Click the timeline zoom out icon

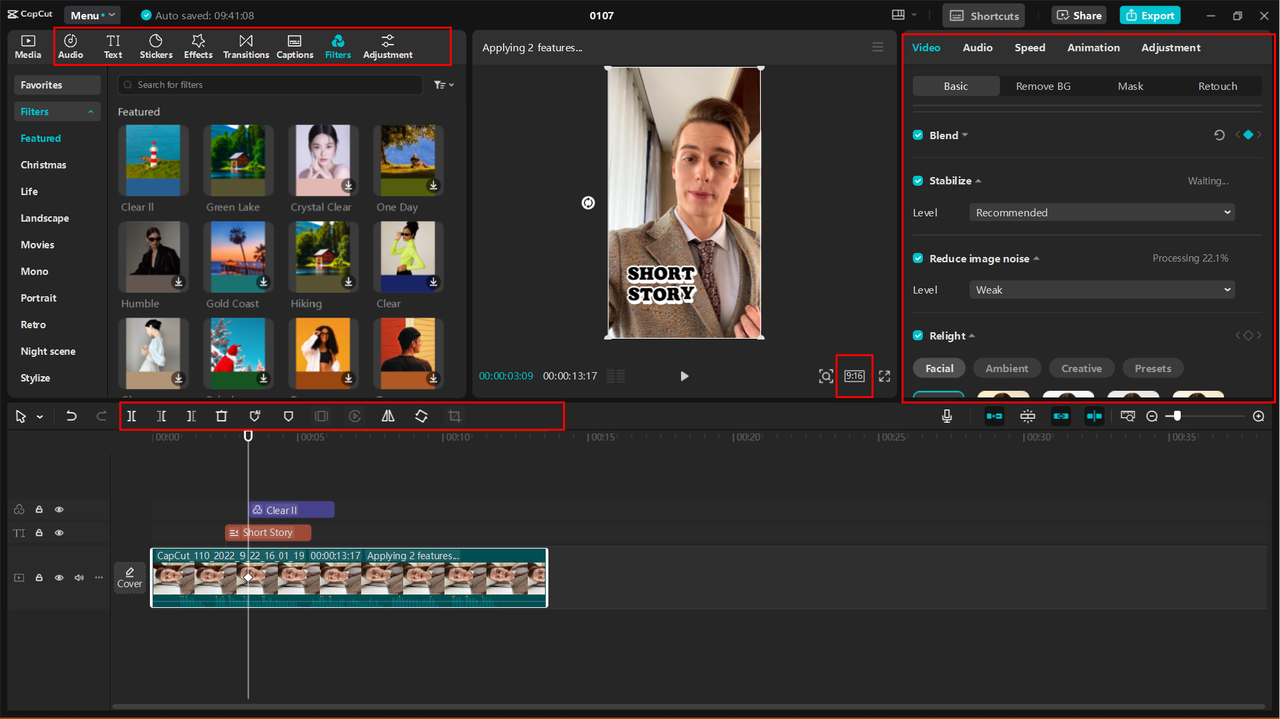[x=1152, y=416]
